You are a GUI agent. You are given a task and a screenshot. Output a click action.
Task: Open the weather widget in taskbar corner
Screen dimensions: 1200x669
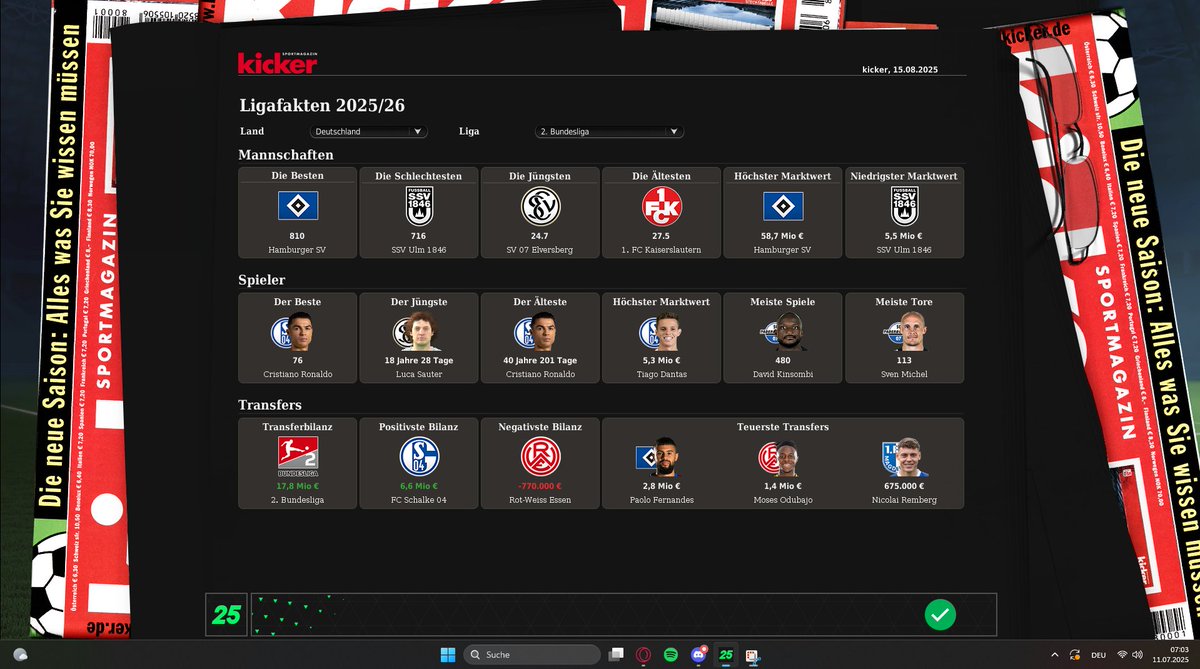click(x=20, y=654)
